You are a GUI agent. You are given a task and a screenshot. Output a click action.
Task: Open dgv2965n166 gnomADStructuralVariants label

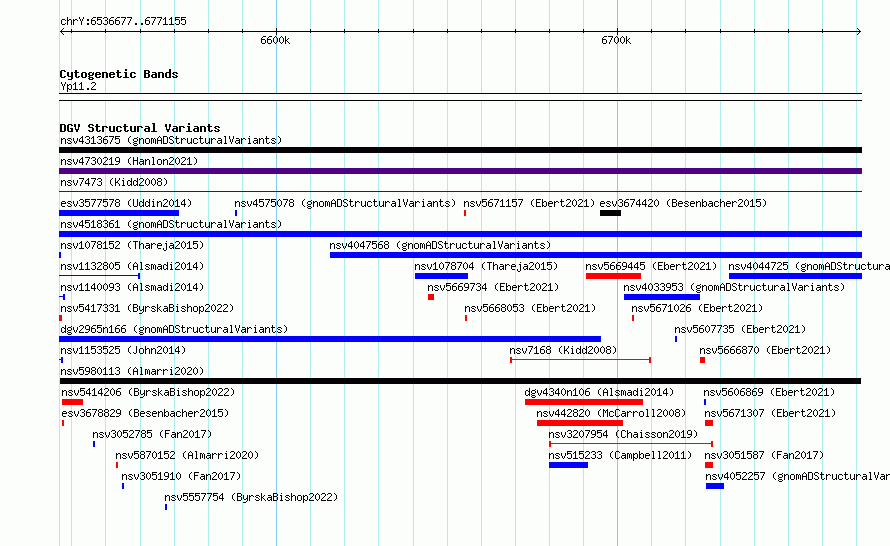point(174,329)
